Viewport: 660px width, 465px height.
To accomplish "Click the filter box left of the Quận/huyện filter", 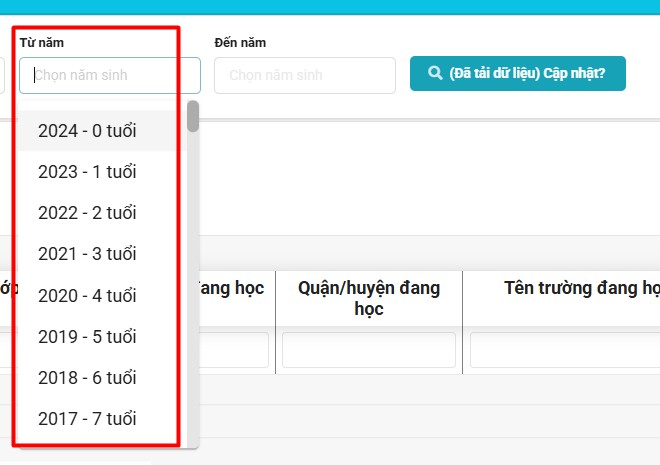I will 234,350.
